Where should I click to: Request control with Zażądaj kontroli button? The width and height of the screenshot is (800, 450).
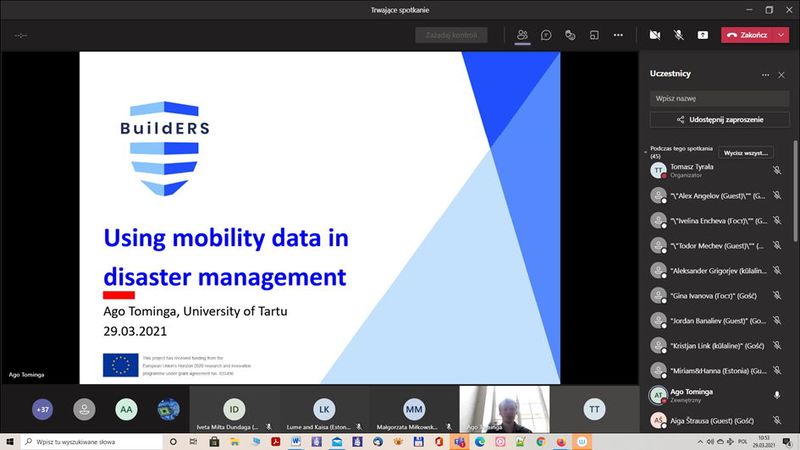click(x=451, y=35)
